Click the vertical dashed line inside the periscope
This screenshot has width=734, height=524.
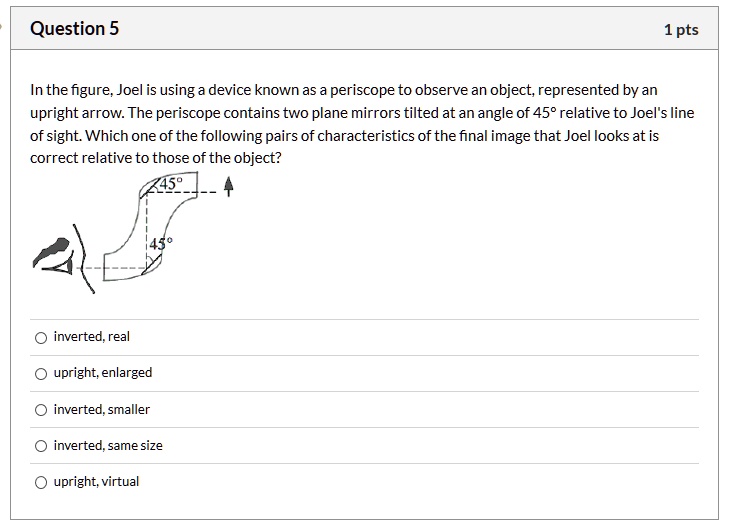pyautogui.click(x=146, y=215)
